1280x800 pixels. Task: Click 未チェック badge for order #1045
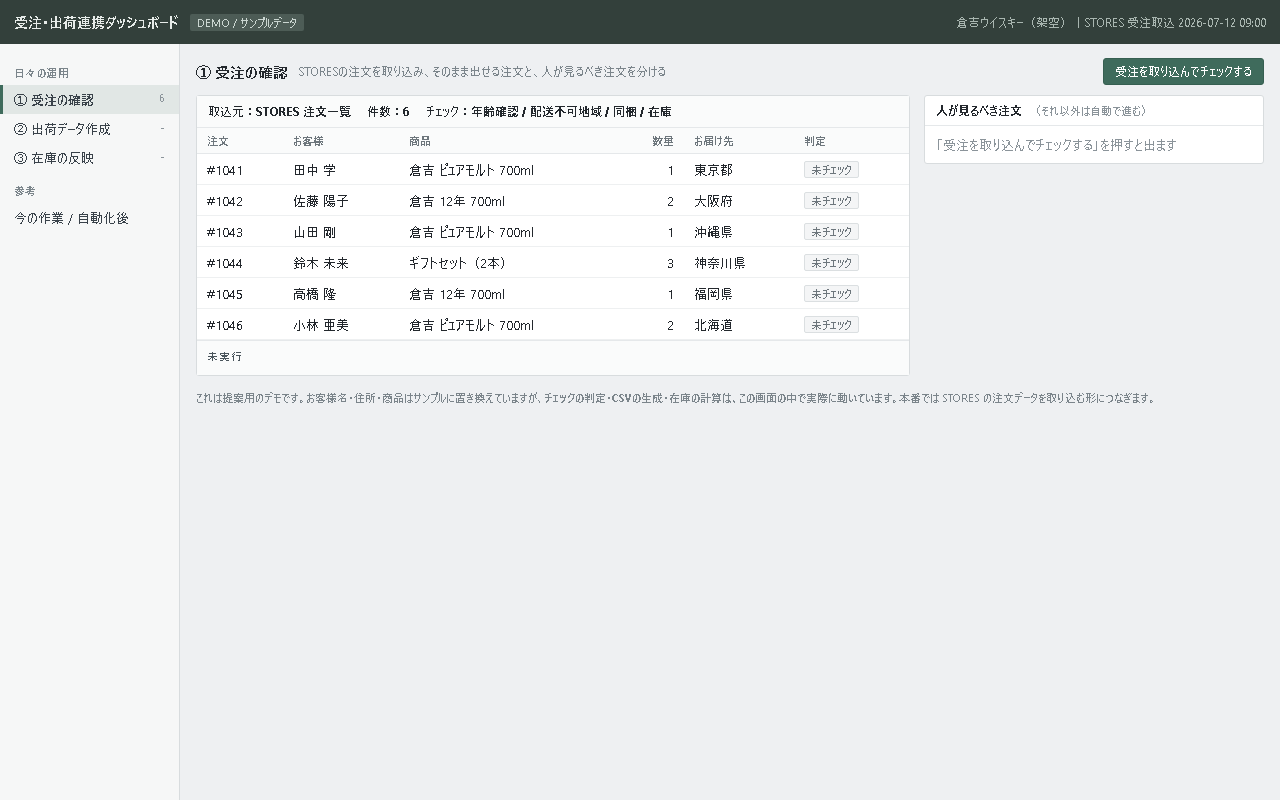[x=831, y=294]
